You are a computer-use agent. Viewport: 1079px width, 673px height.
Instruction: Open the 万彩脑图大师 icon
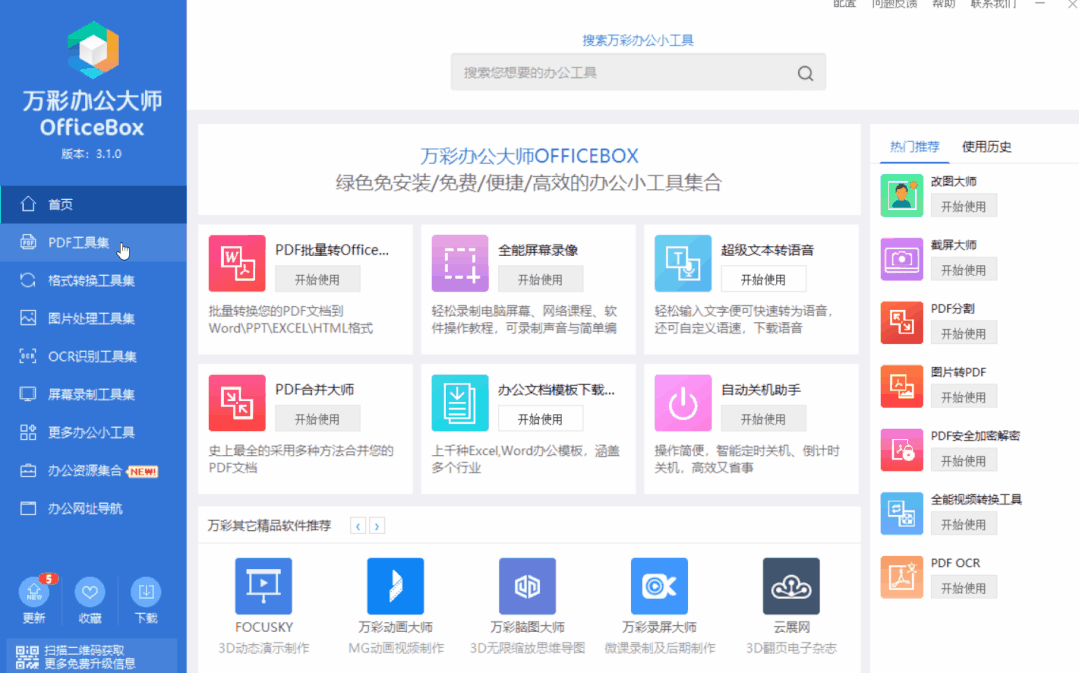pos(527,586)
